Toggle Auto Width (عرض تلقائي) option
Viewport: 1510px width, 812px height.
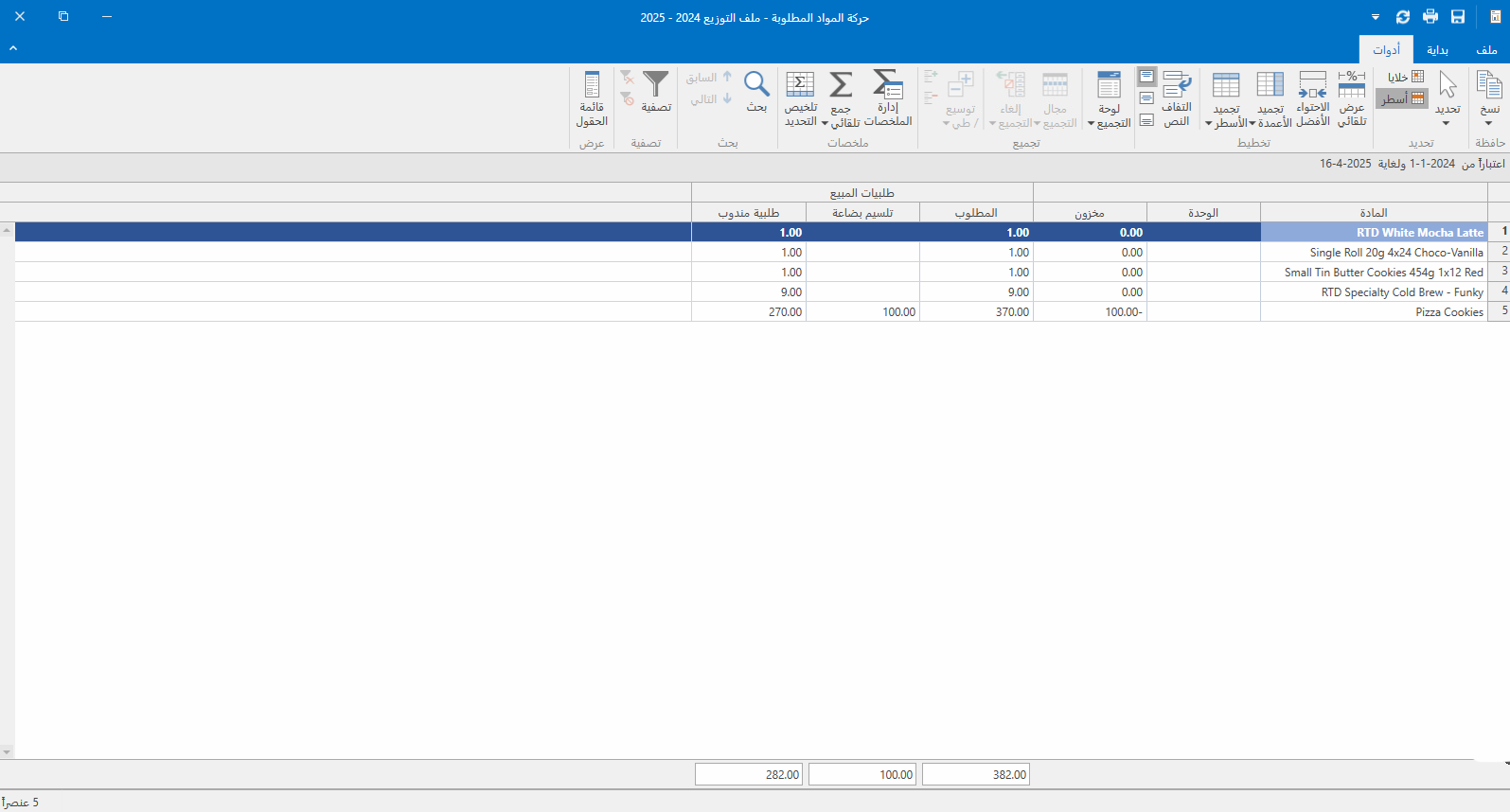(x=1352, y=98)
